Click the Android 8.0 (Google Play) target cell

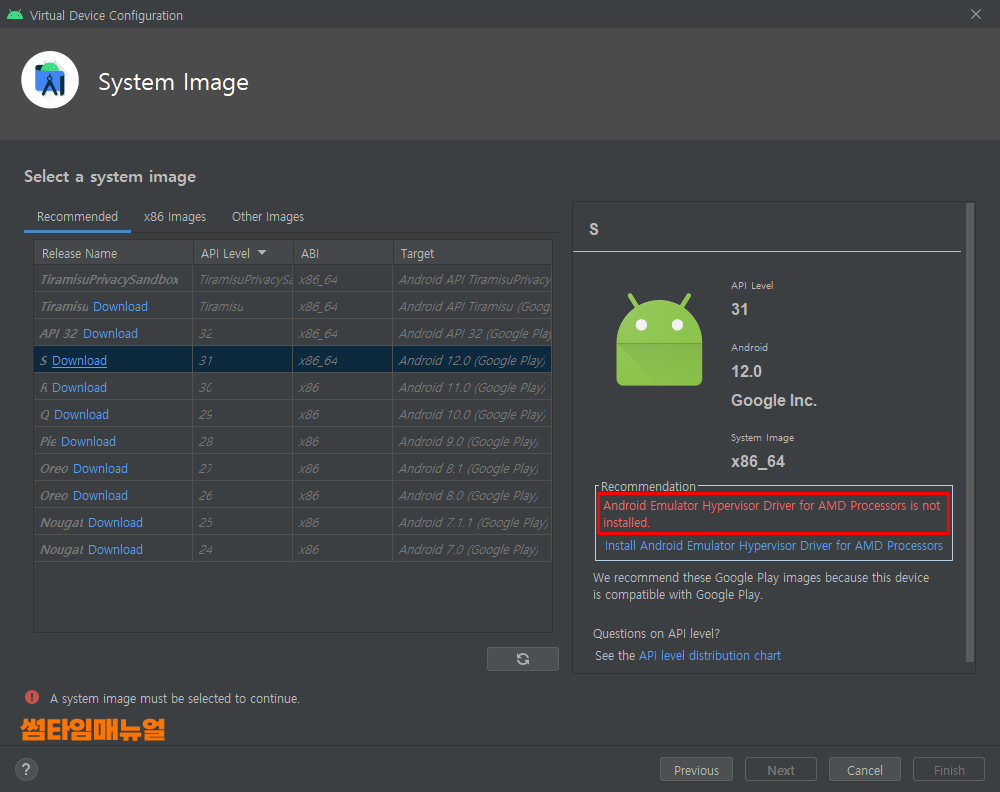[472, 495]
